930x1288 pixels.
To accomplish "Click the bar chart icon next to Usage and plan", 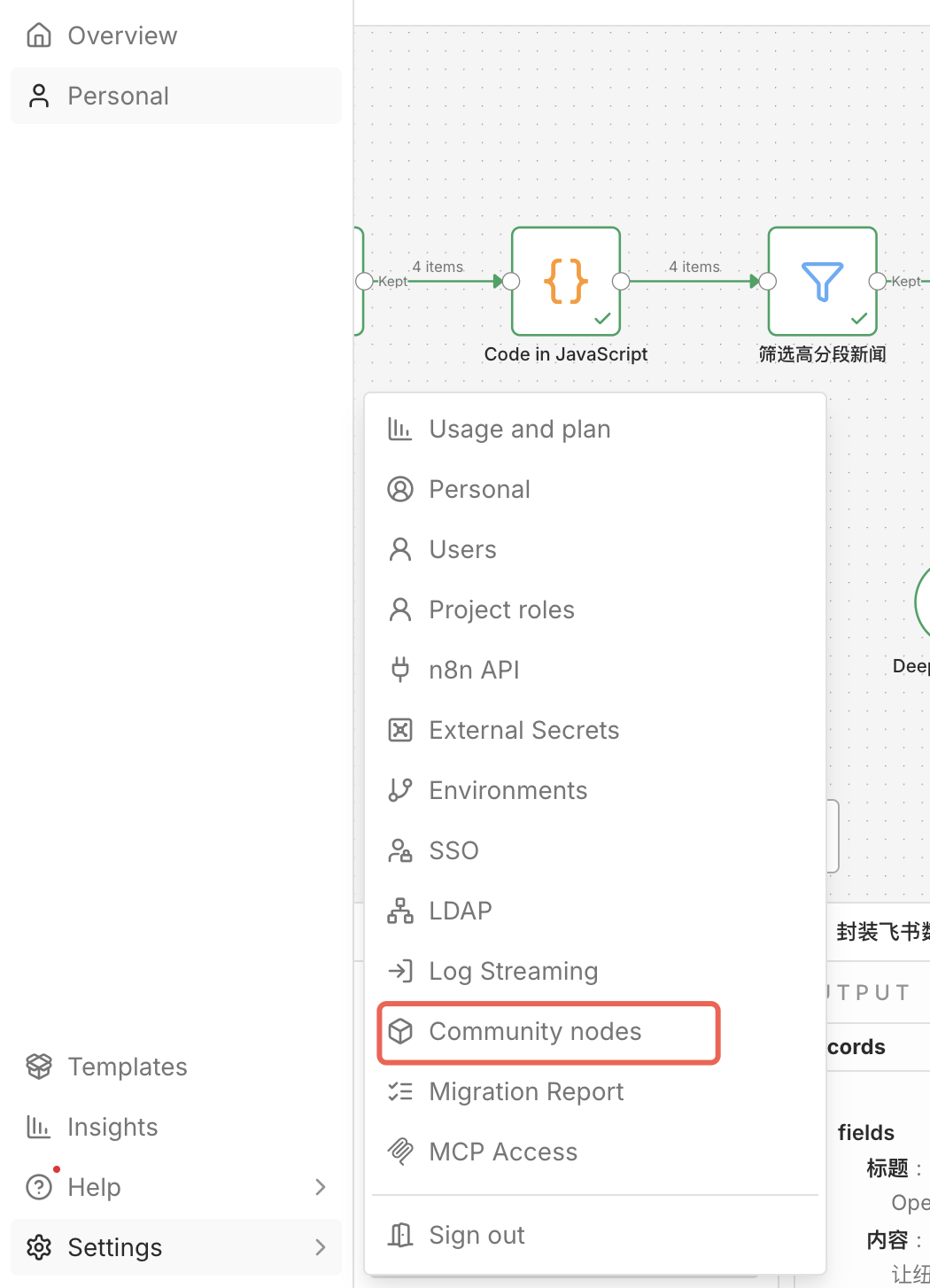I will point(400,429).
